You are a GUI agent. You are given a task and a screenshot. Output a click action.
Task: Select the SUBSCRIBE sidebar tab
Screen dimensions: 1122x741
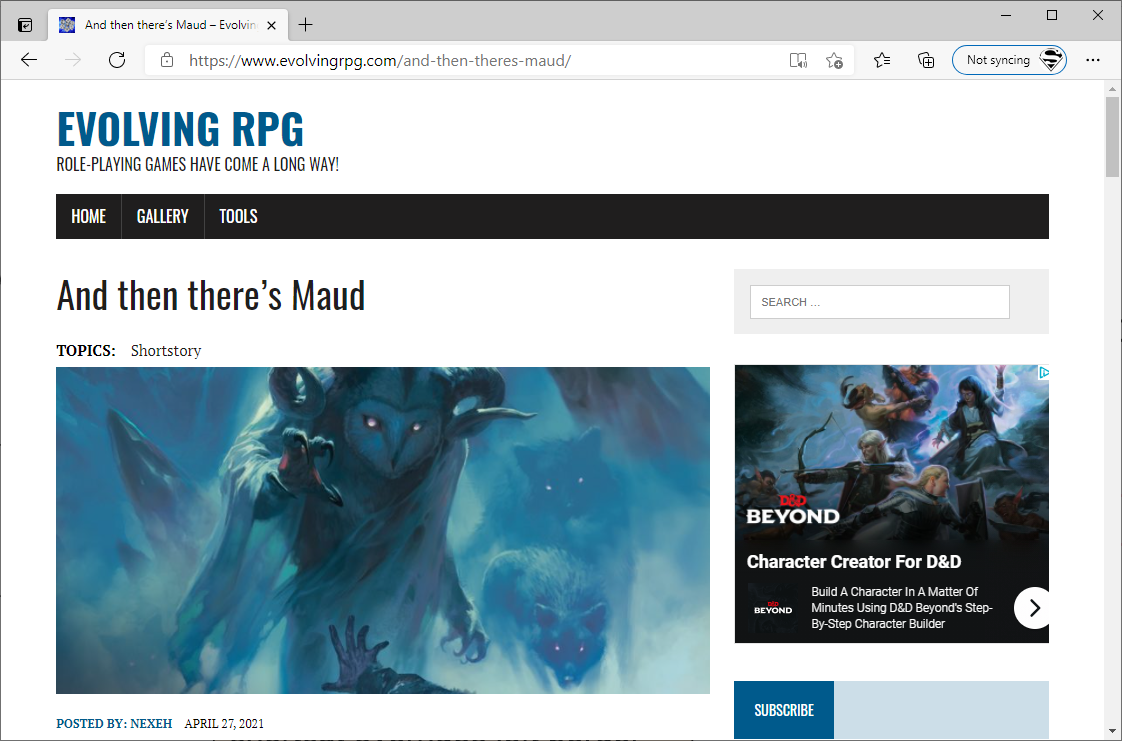[784, 710]
